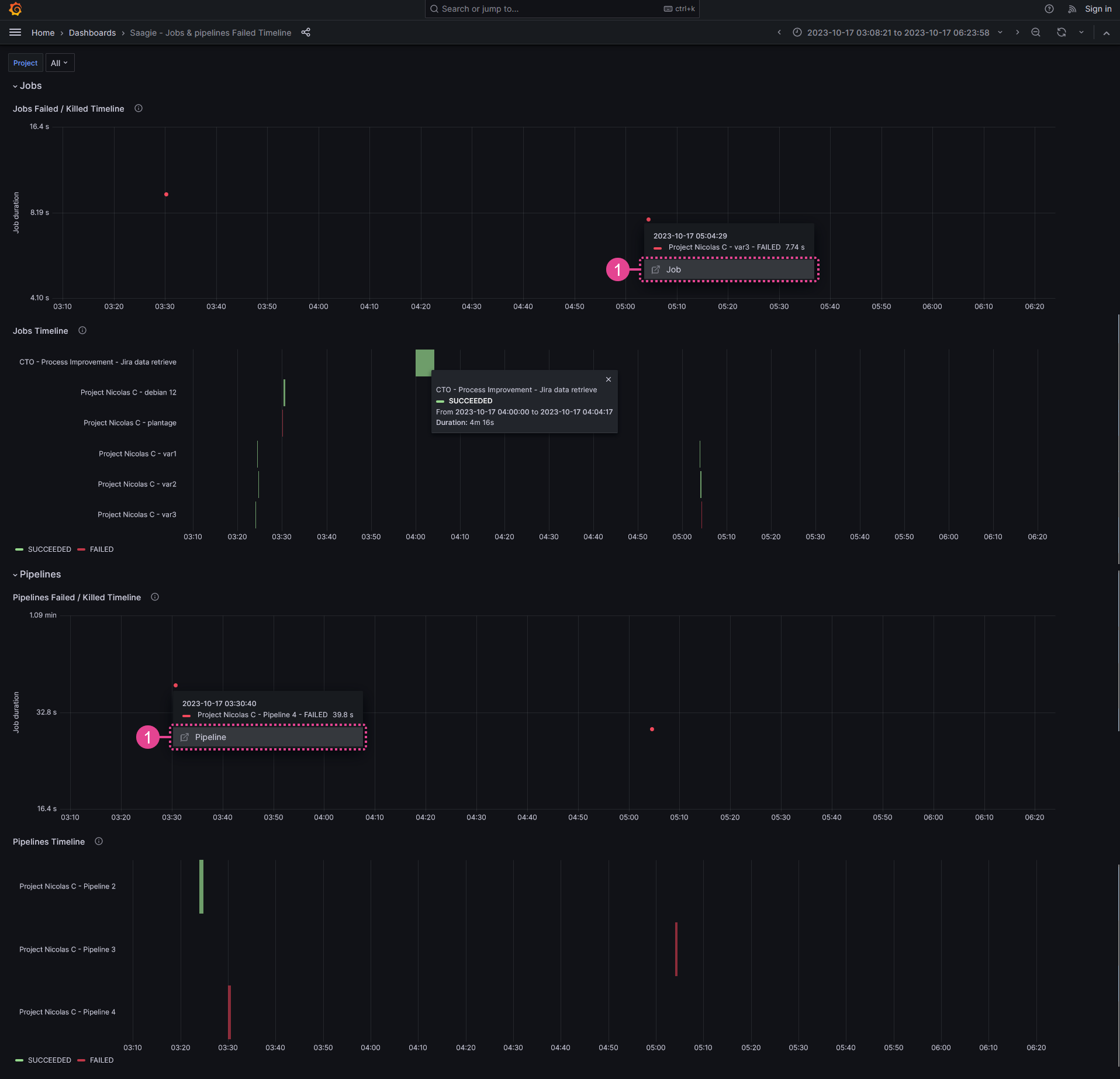Image resolution: width=1120 pixels, height=1079 pixels.
Task: Open the time range picker dropdown
Action: tap(898, 33)
